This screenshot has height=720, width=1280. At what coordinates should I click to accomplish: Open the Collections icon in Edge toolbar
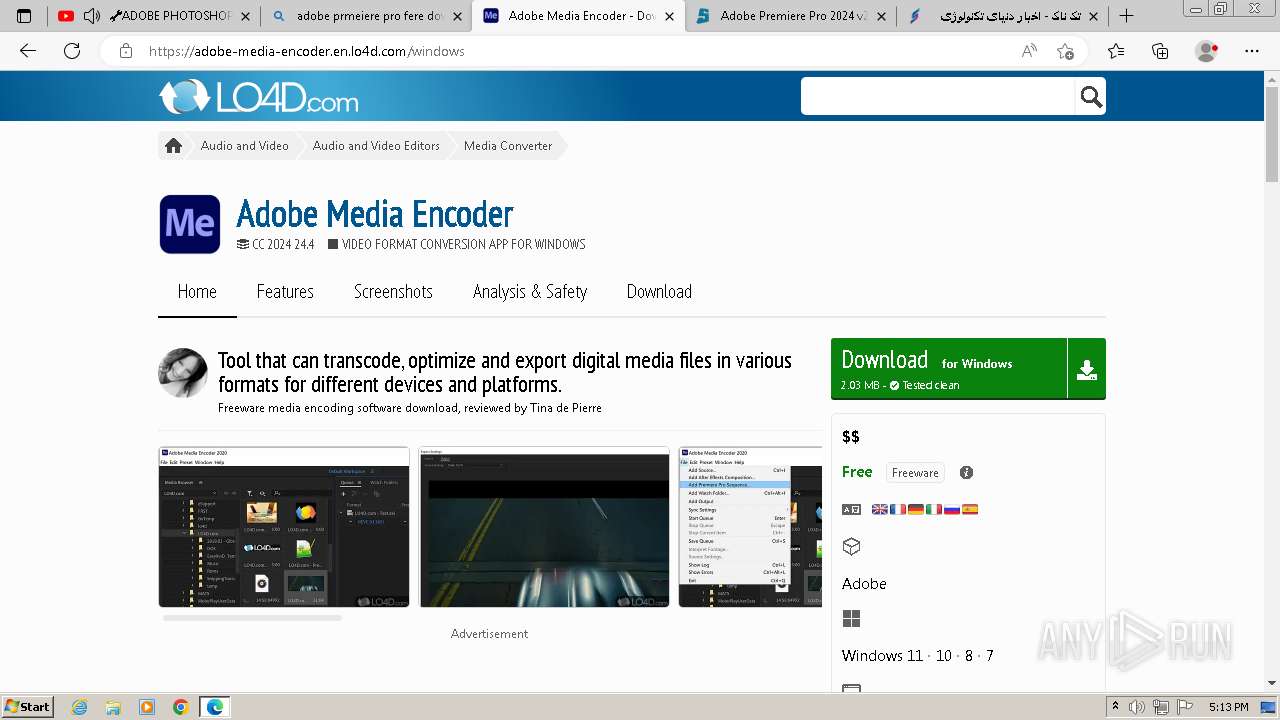1160,51
